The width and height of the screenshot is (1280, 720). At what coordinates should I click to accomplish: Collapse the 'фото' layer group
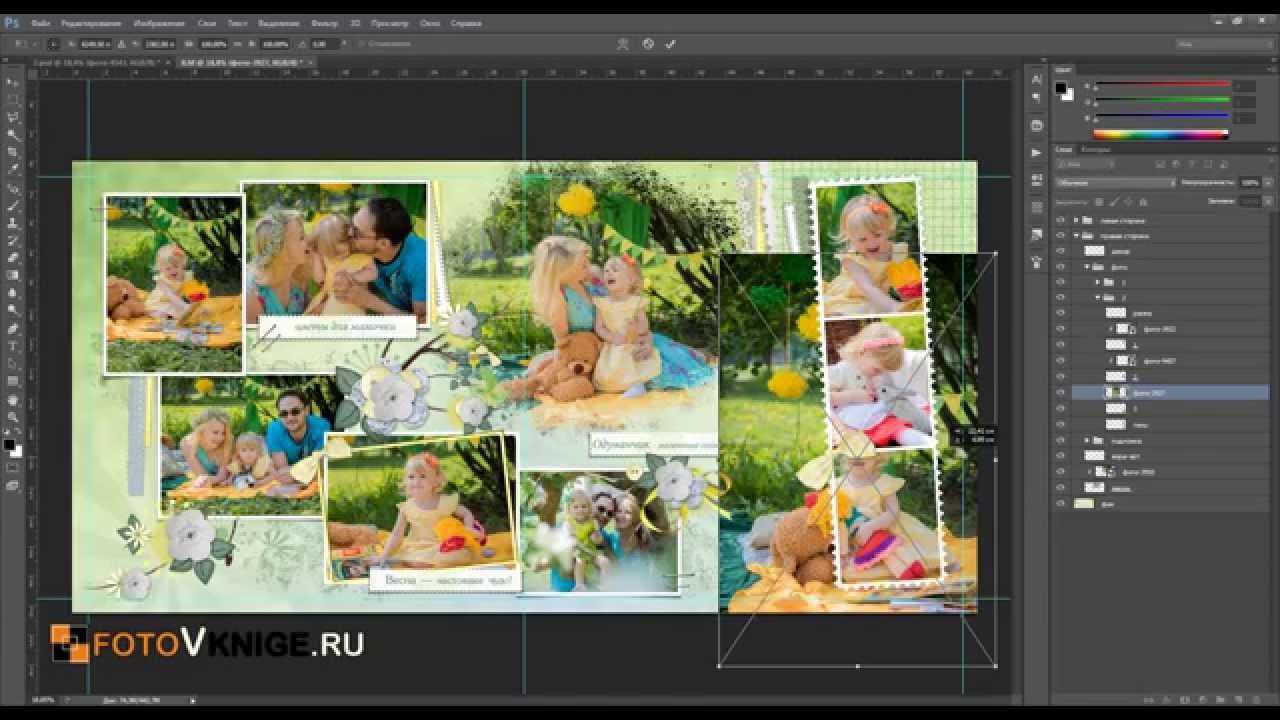click(1087, 267)
